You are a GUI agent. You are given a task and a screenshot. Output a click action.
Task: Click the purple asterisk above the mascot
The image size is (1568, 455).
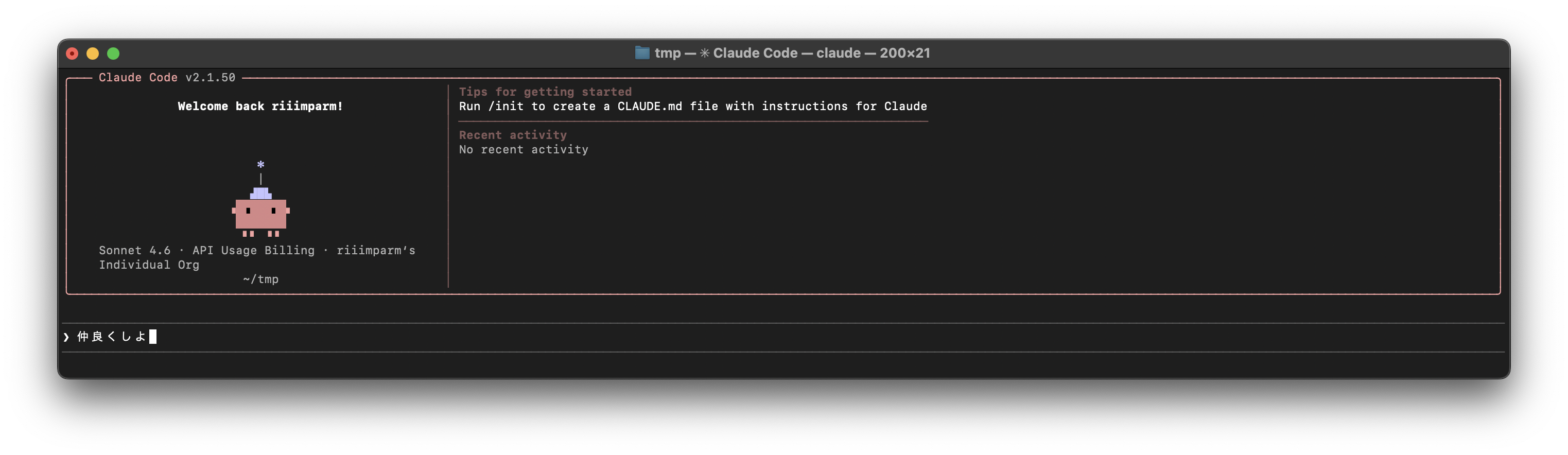260,164
